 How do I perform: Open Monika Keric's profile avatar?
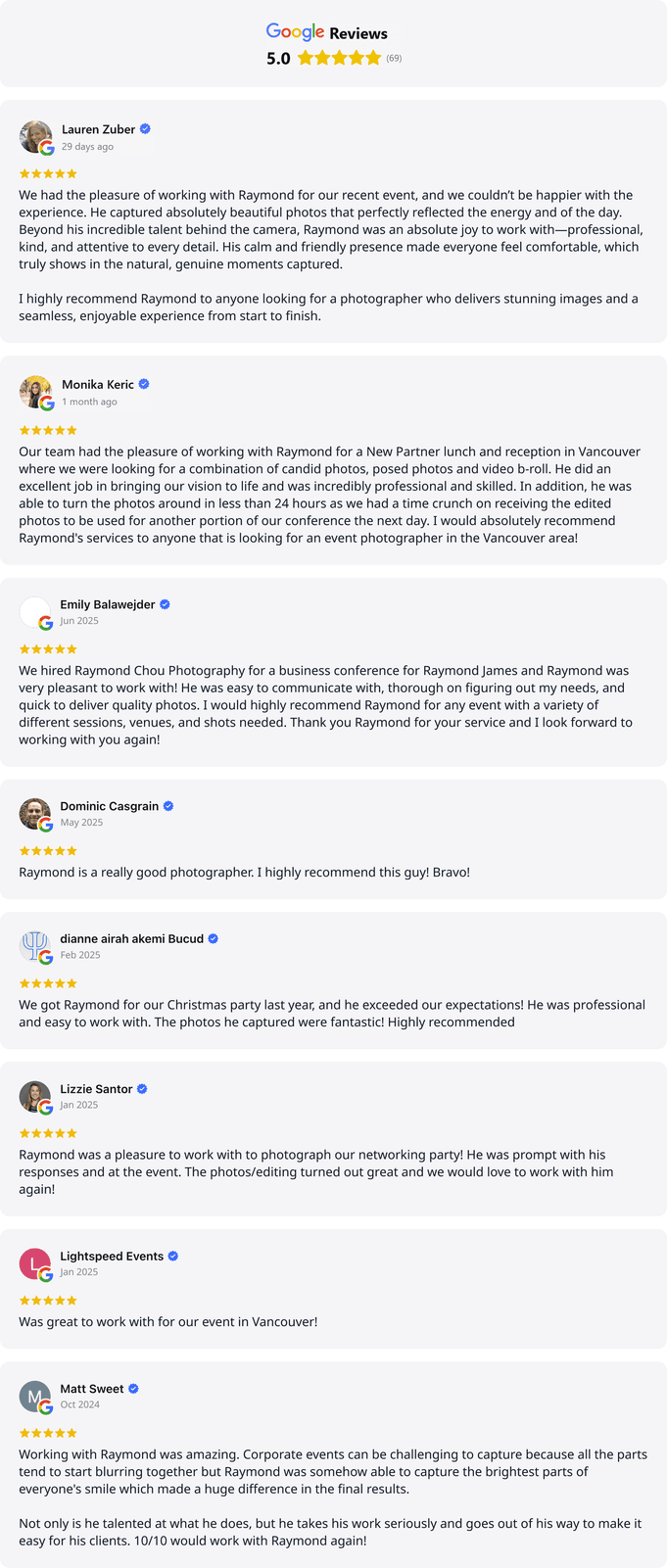click(x=35, y=392)
